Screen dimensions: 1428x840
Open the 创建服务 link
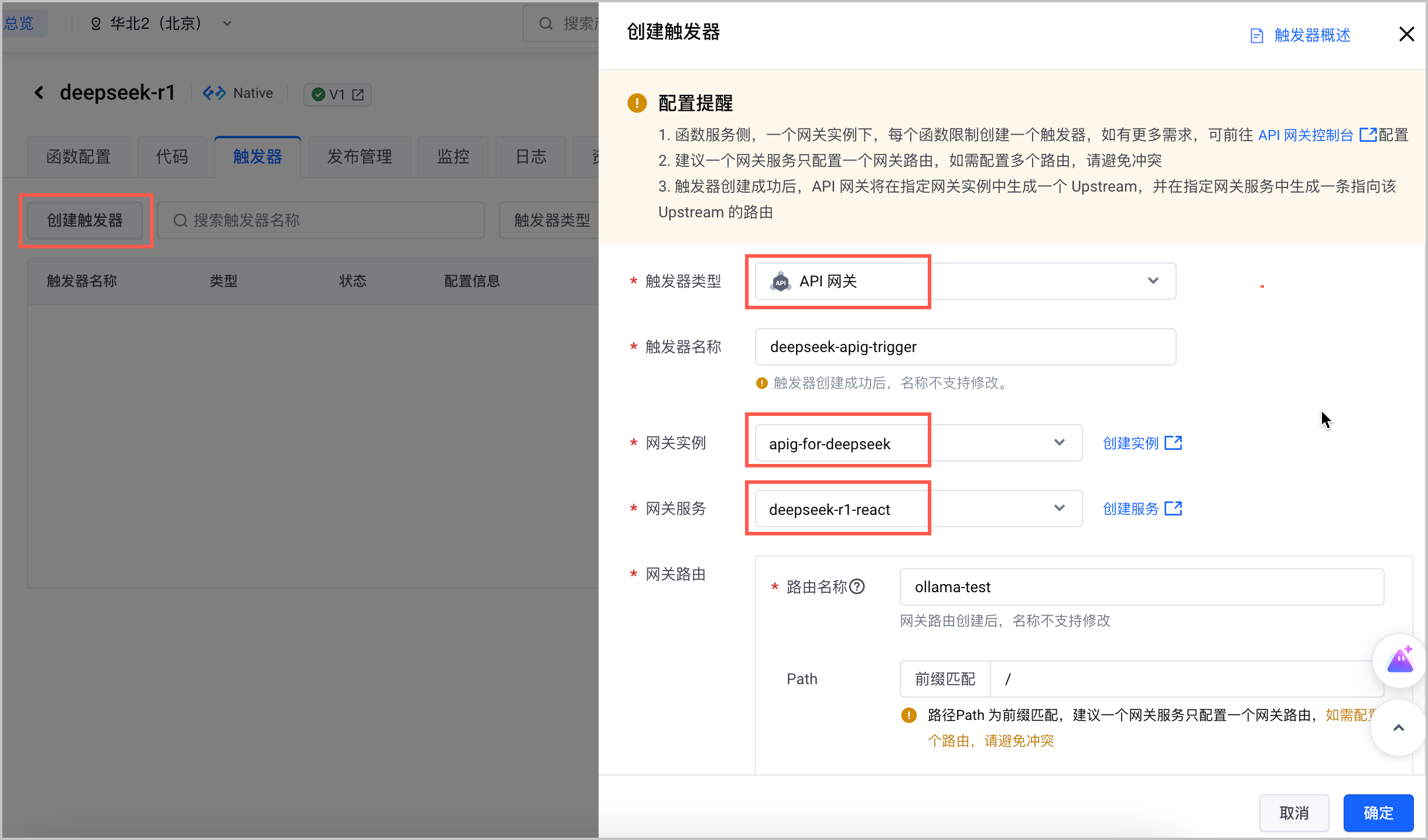(1130, 509)
